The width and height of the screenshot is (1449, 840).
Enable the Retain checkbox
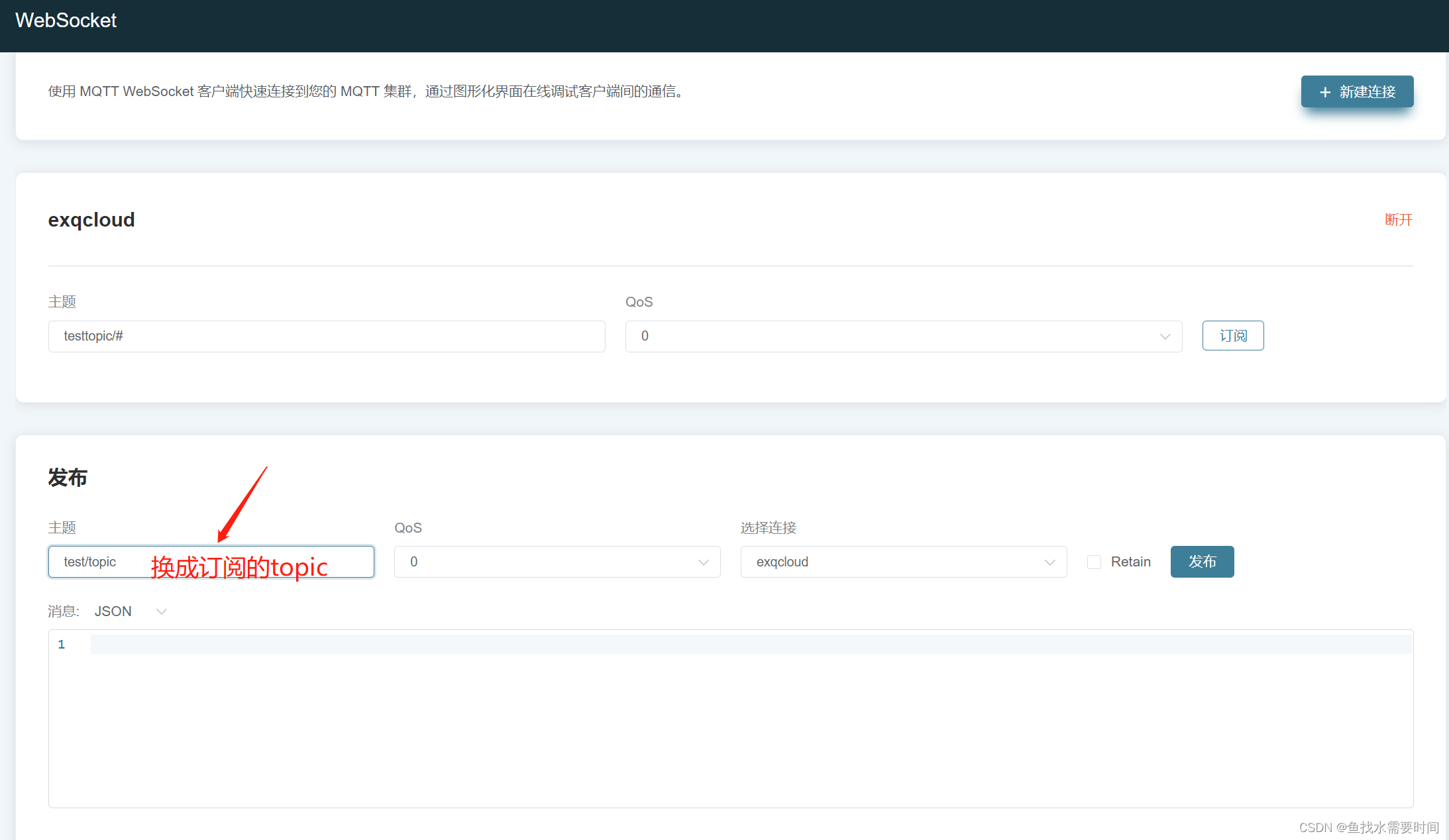tap(1094, 562)
